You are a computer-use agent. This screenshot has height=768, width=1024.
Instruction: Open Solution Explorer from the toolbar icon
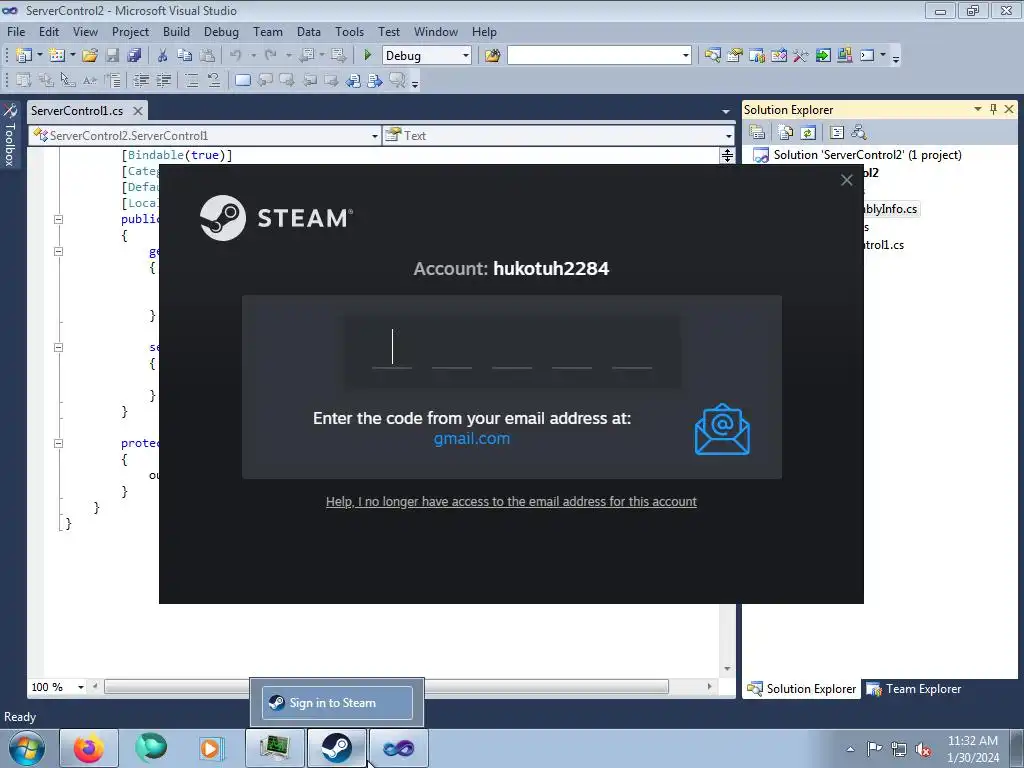click(712, 56)
